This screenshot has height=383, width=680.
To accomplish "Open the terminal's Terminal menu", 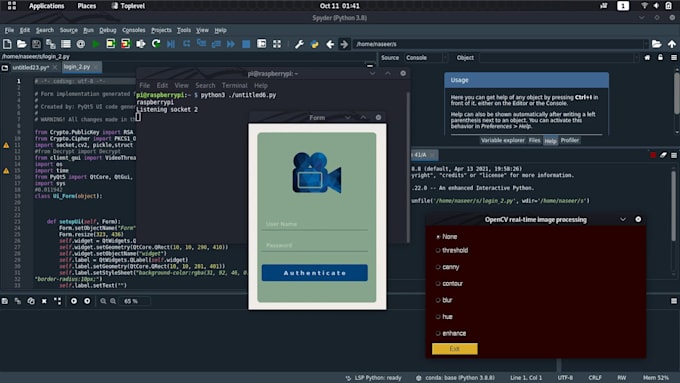I will 234,85.
